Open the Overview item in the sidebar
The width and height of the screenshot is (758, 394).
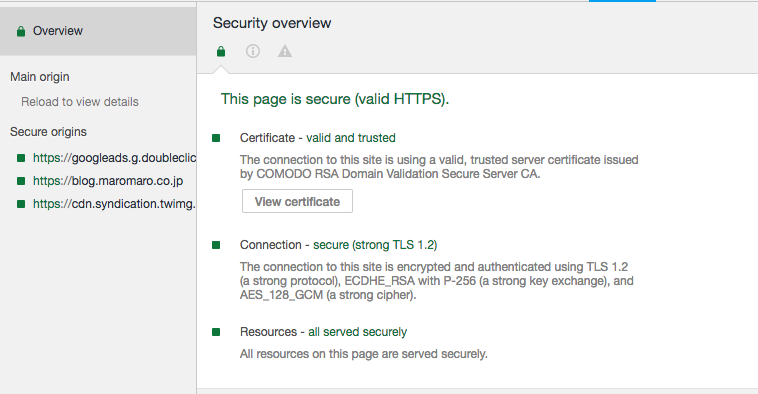tap(98, 31)
